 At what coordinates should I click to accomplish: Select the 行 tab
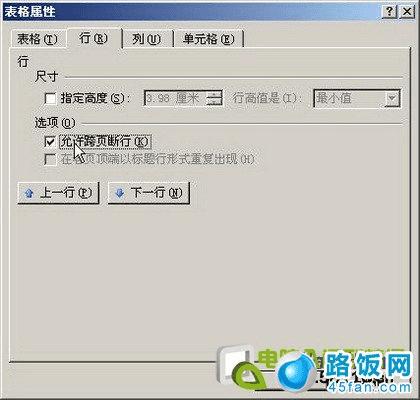[x=94, y=38]
